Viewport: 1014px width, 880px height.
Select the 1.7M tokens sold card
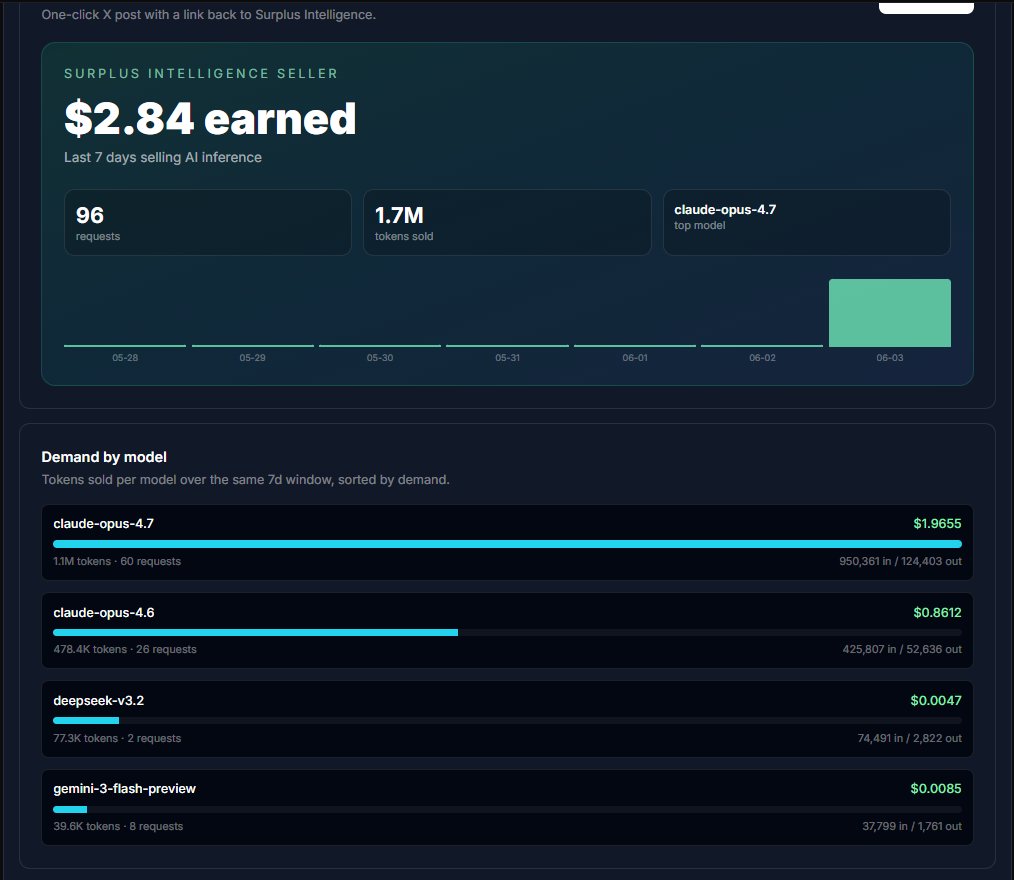[x=507, y=222]
